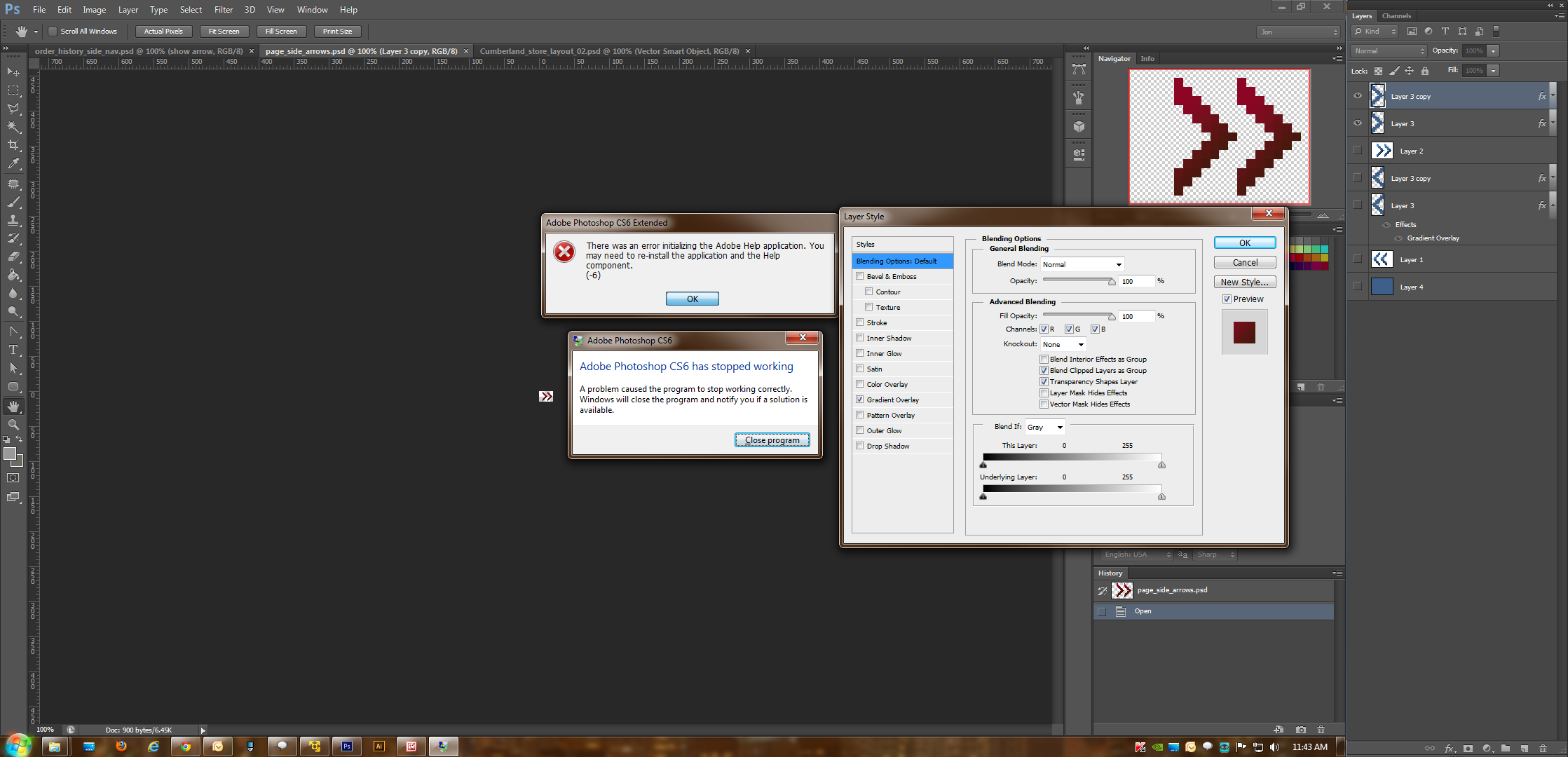This screenshot has height=757, width=1568.
Task: Switch to Info panel tab
Action: click(x=1147, y=59)
